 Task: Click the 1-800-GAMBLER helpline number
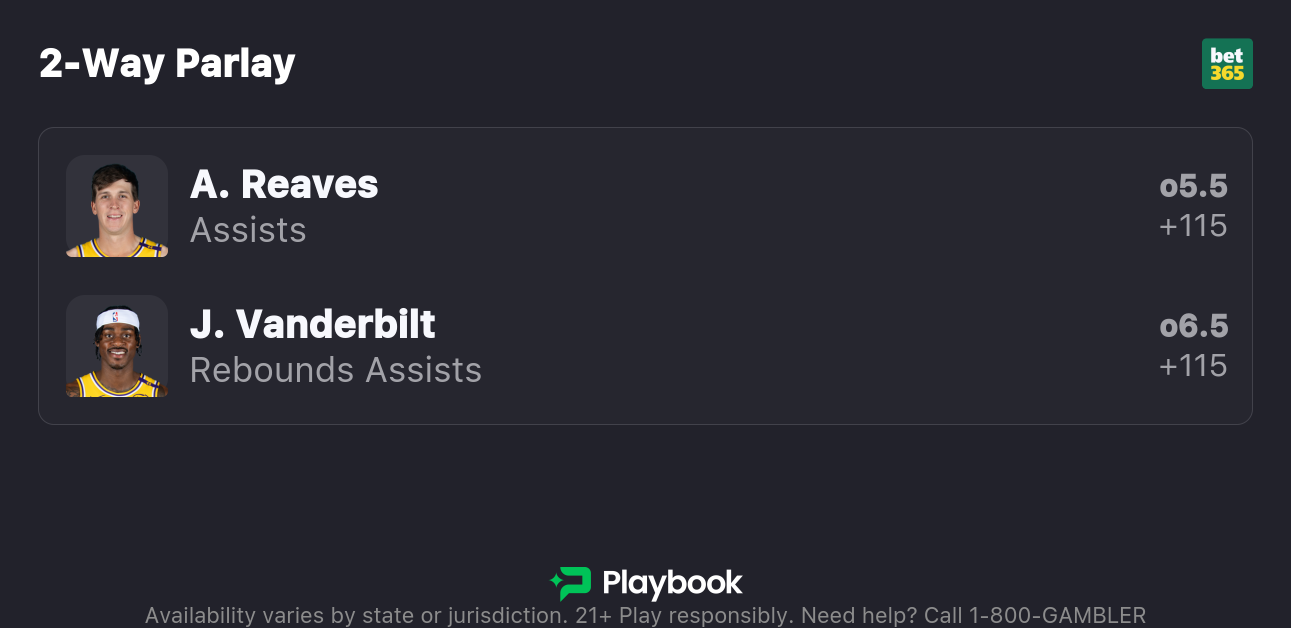[1057, 615]
